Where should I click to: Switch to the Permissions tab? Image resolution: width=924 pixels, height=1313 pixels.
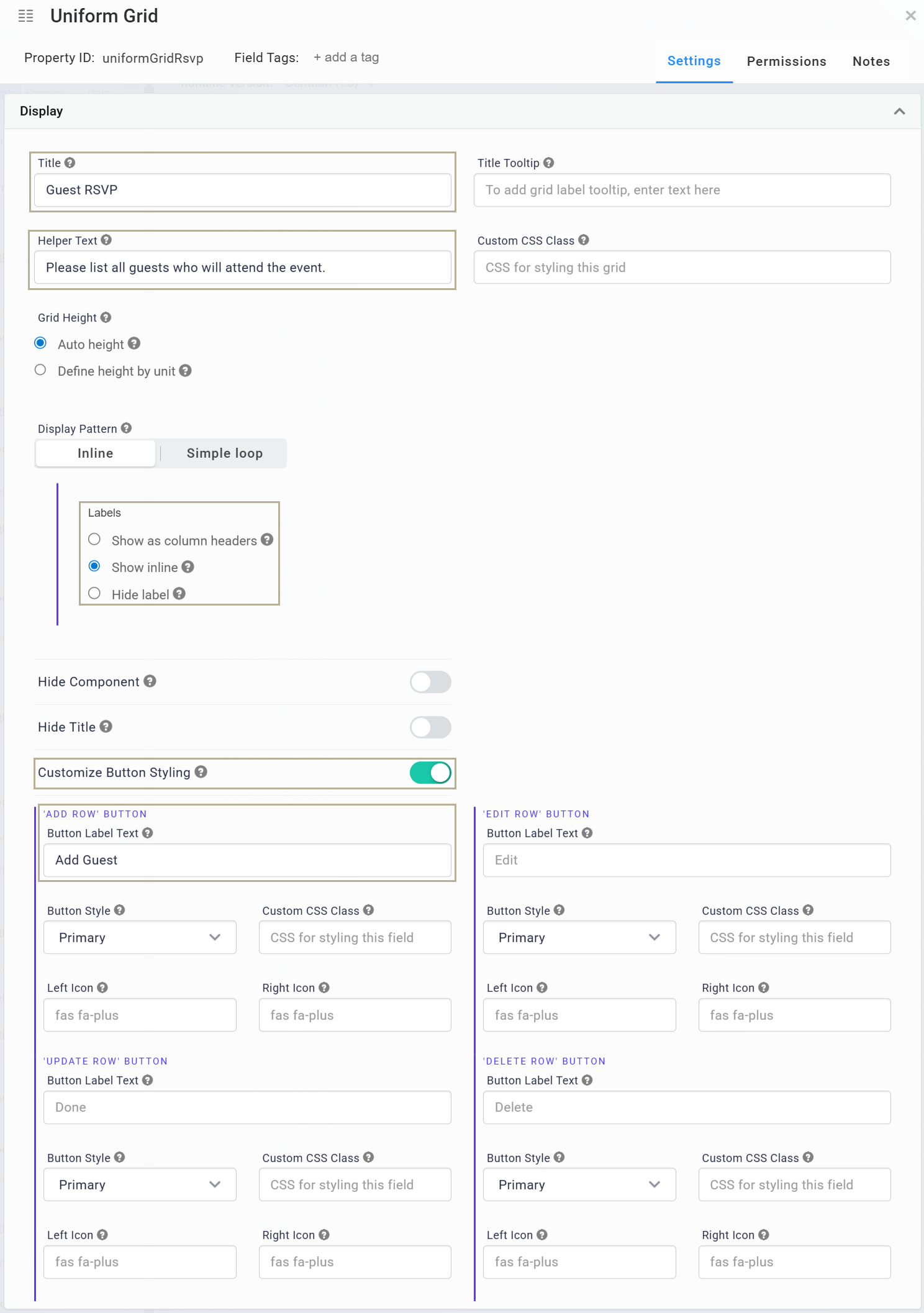pyautogui.click(x=786, y=61)
